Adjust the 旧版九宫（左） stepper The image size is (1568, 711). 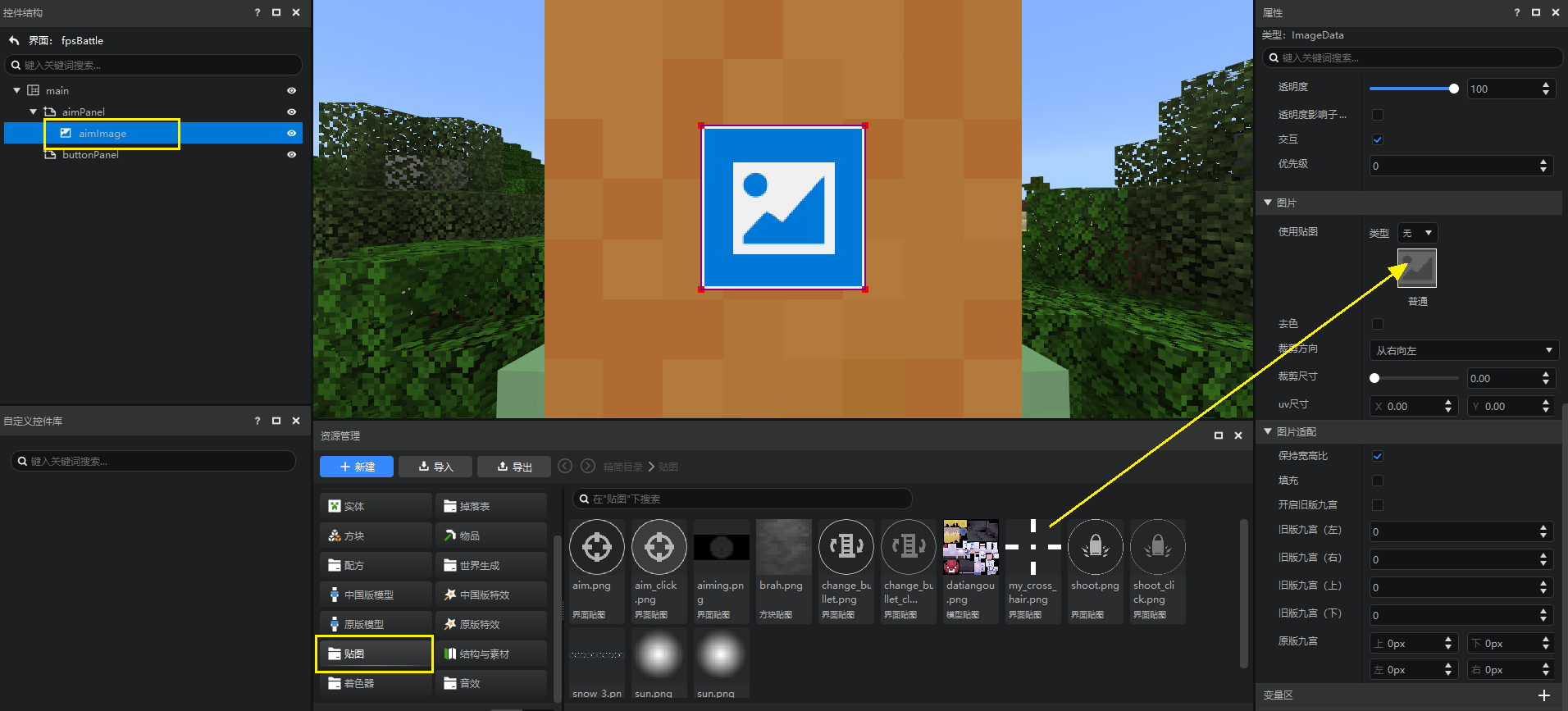tap(1543, 531)
